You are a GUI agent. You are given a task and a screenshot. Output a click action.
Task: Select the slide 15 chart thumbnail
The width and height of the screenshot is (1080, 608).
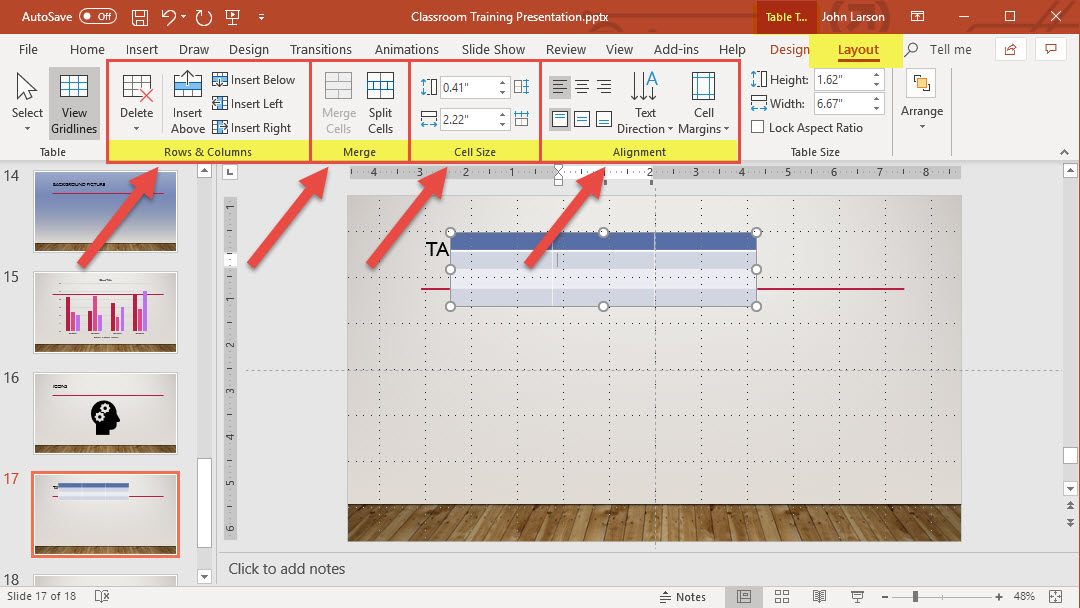pyautogui.click(x=105, y=310)
